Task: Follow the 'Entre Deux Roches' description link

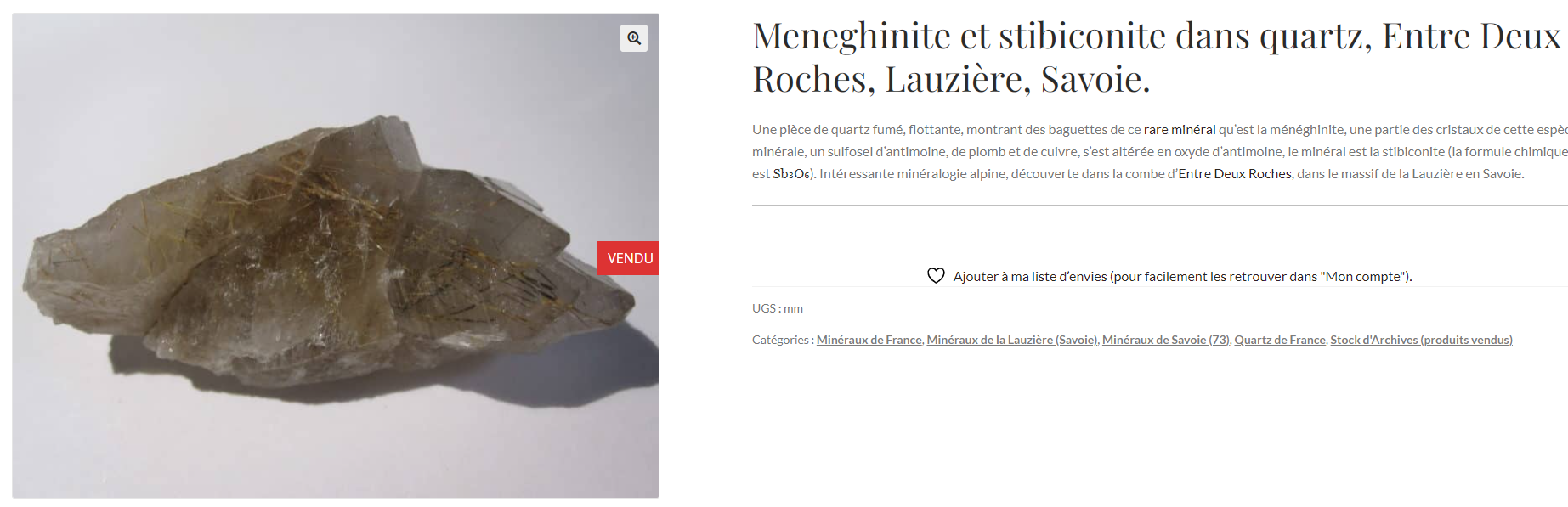Action: click(1235, 173)
